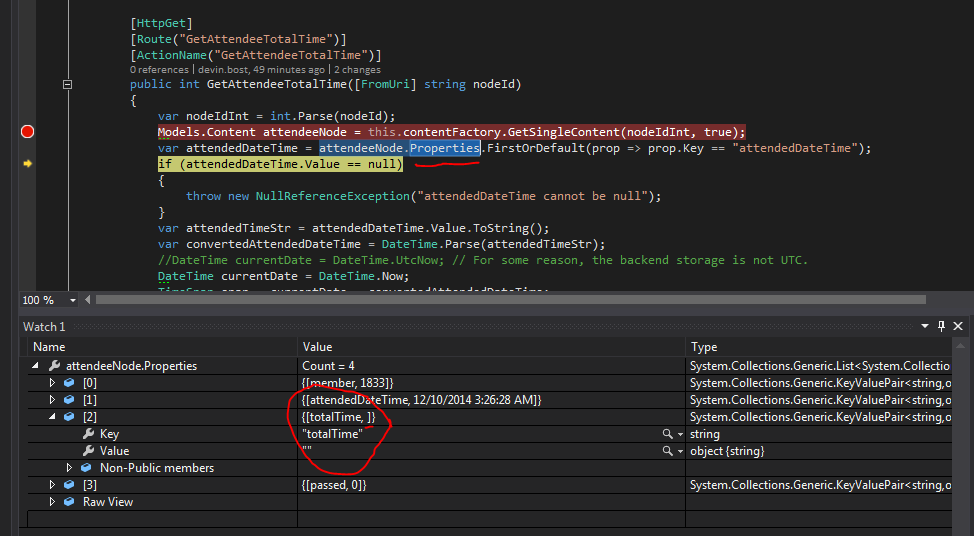Open visualizer dropdown arrow in Value row

pos(680,452)
